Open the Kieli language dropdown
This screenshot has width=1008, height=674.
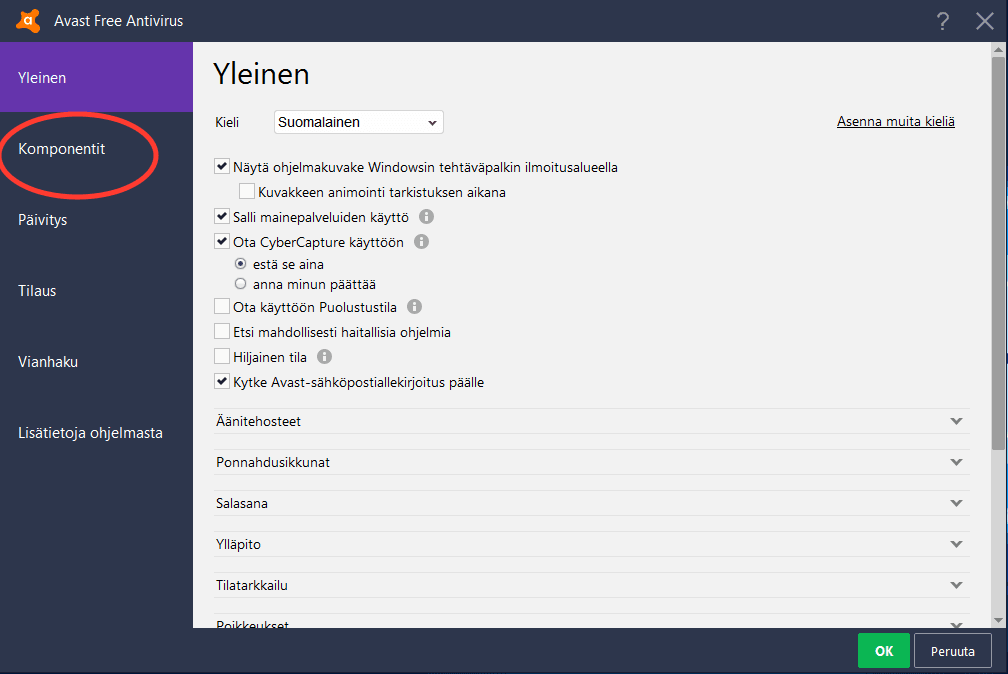point(358,122)
